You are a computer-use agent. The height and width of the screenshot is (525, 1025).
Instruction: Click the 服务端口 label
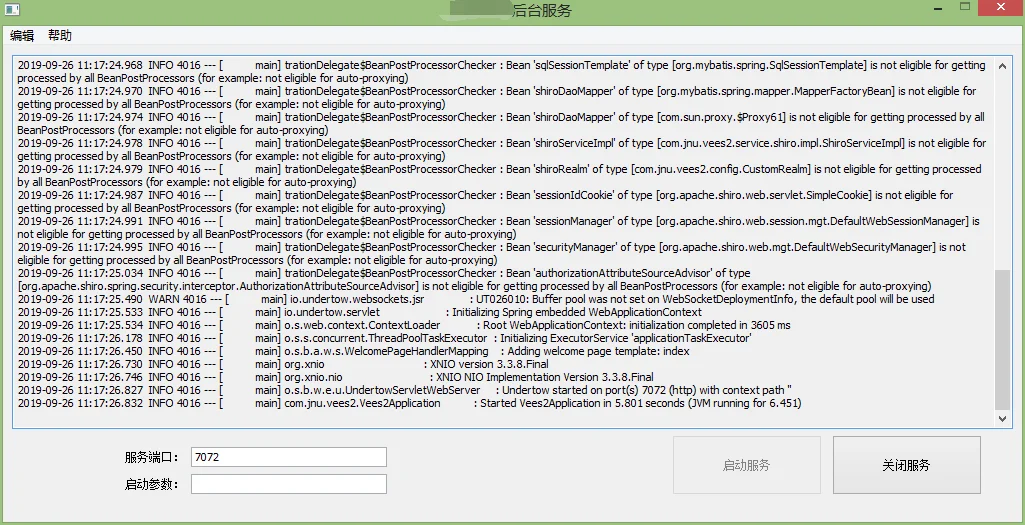(152, 457)
